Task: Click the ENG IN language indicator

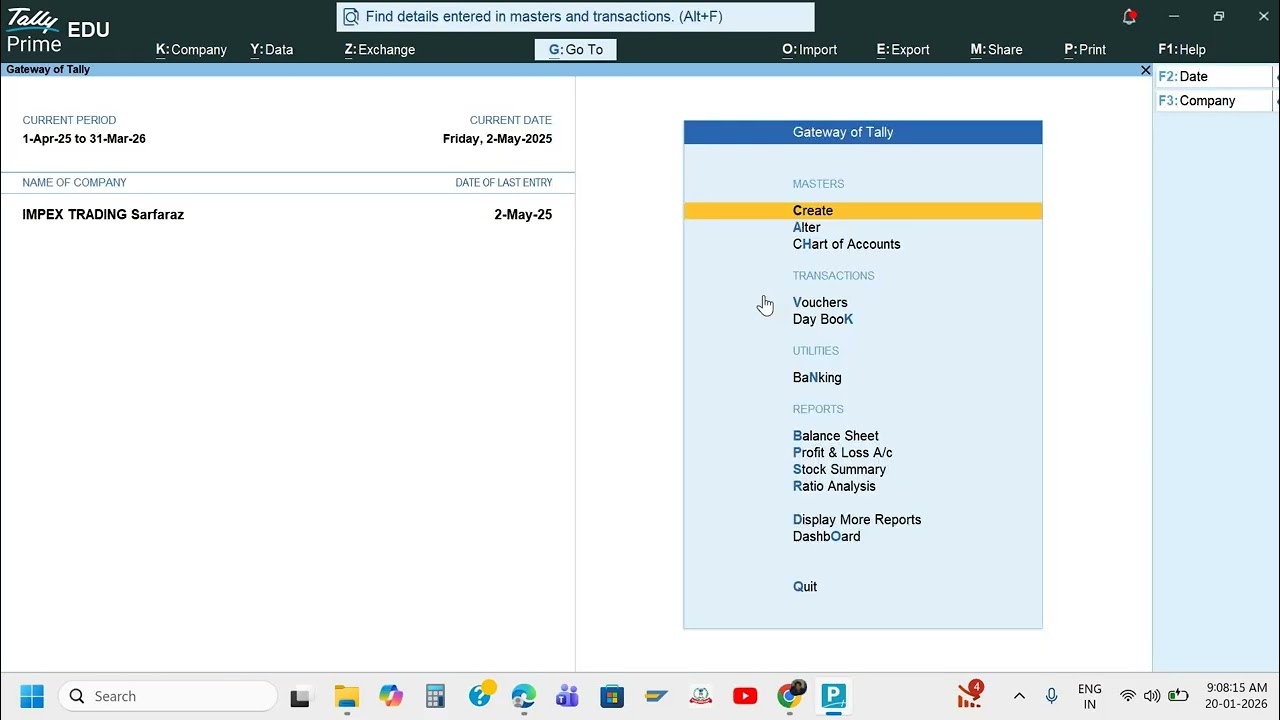Action: (x=1090, y=697)
